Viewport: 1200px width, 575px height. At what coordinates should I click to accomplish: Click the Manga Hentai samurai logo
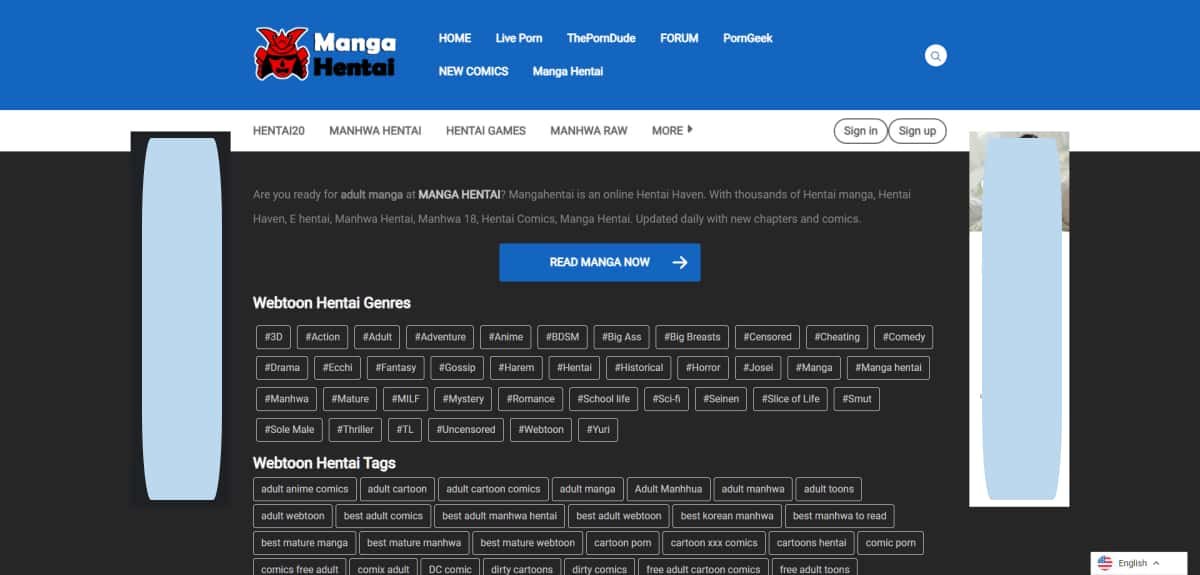(325, 54)
